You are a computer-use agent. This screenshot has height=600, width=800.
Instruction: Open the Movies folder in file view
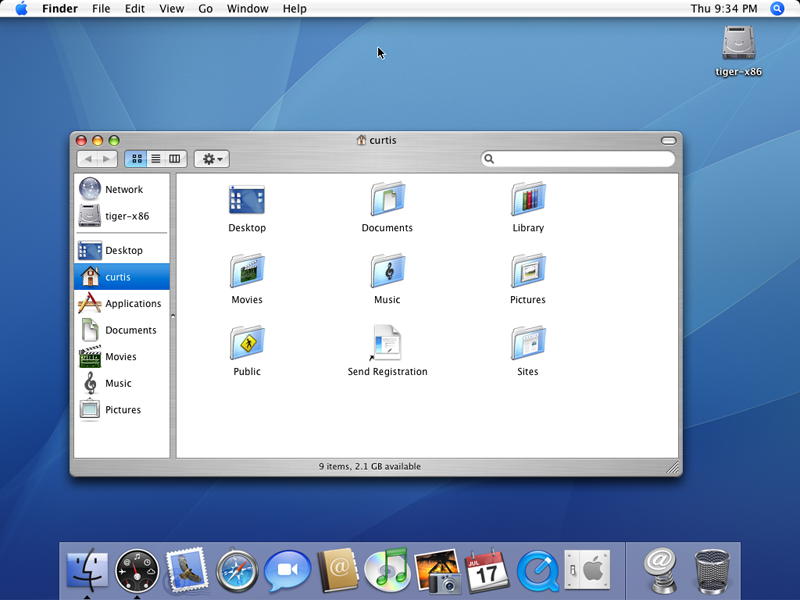pyautogui.click(x=246, y=272)
